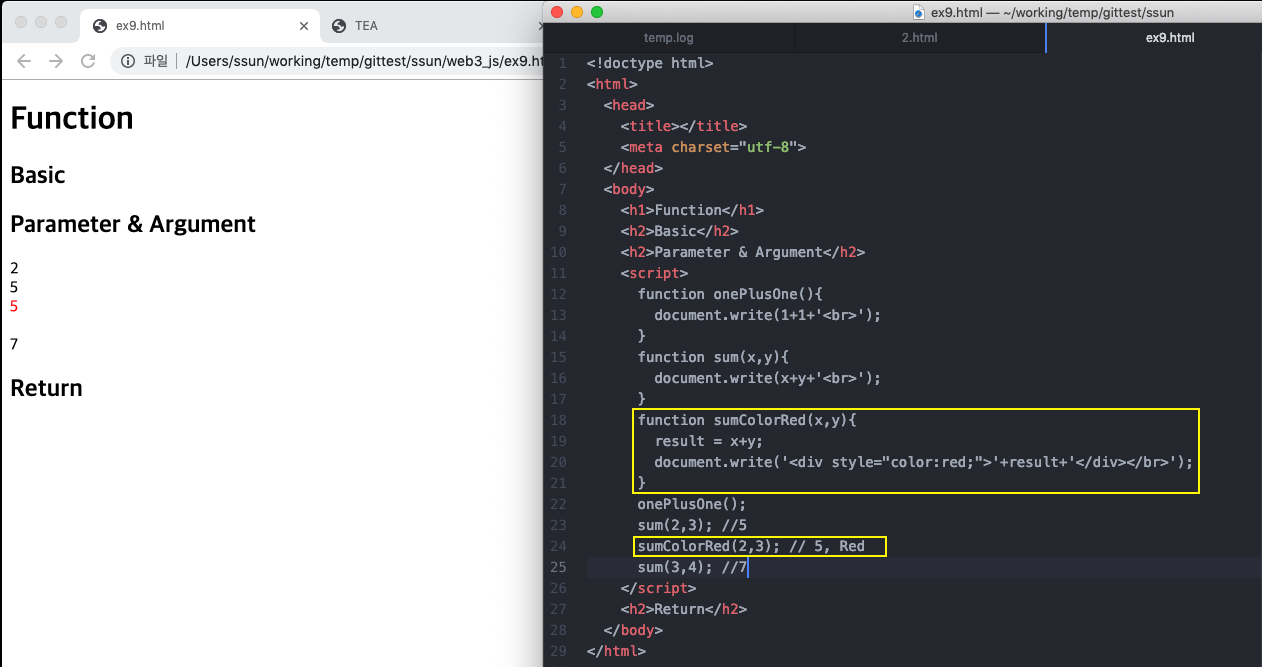Click the browser back arrow
The height and width of the screenshot is (667, 1262).
24,61
